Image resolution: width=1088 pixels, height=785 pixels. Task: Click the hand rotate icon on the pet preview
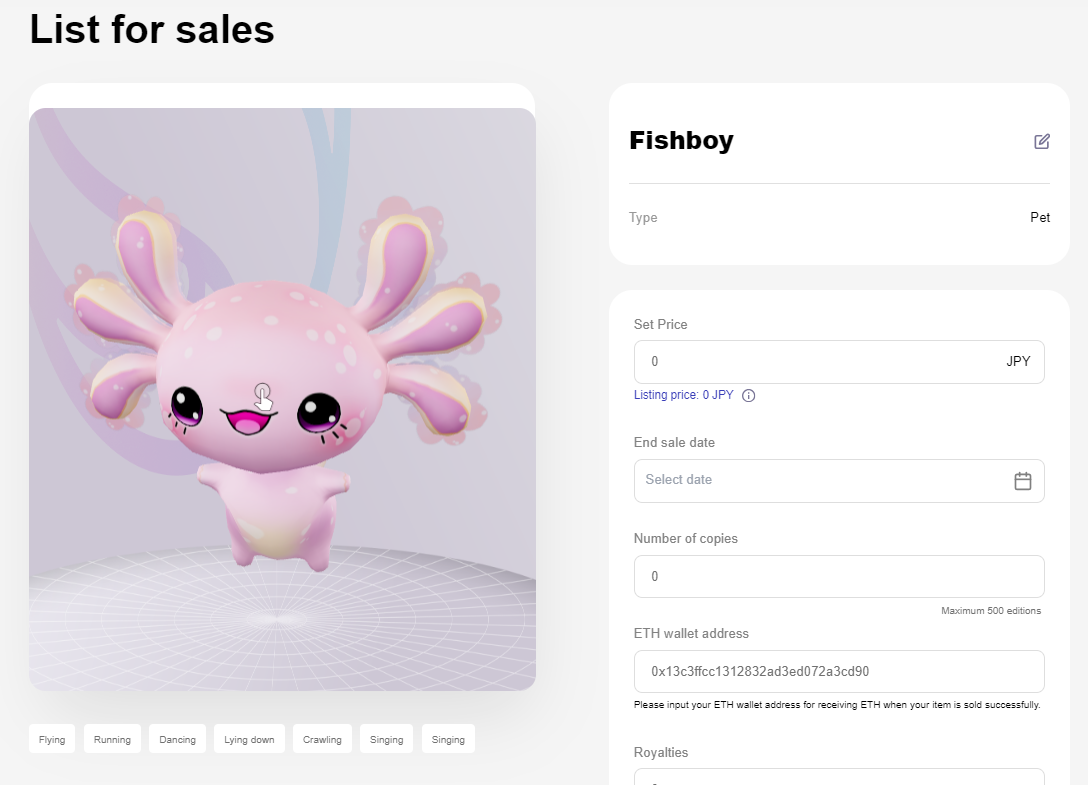tap(263, 396)
